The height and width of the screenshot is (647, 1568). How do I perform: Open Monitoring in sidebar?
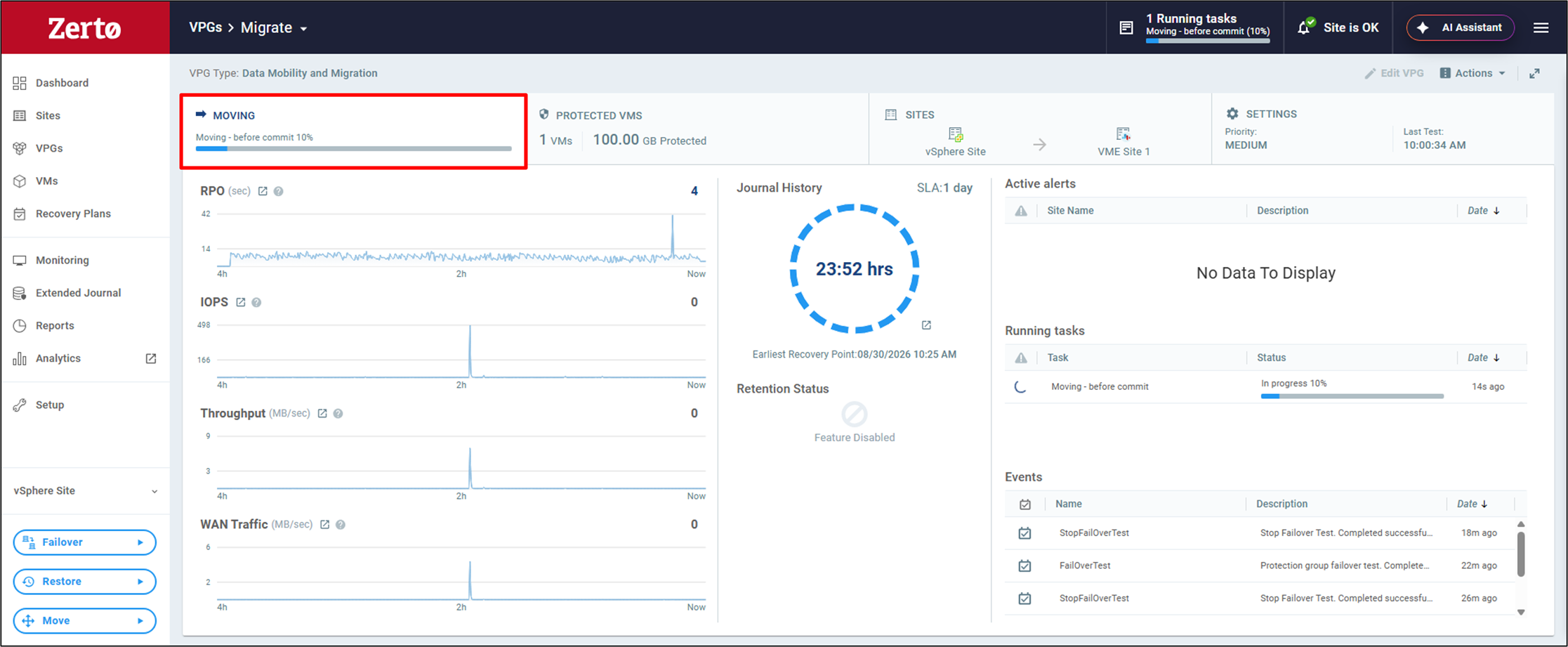62,260
